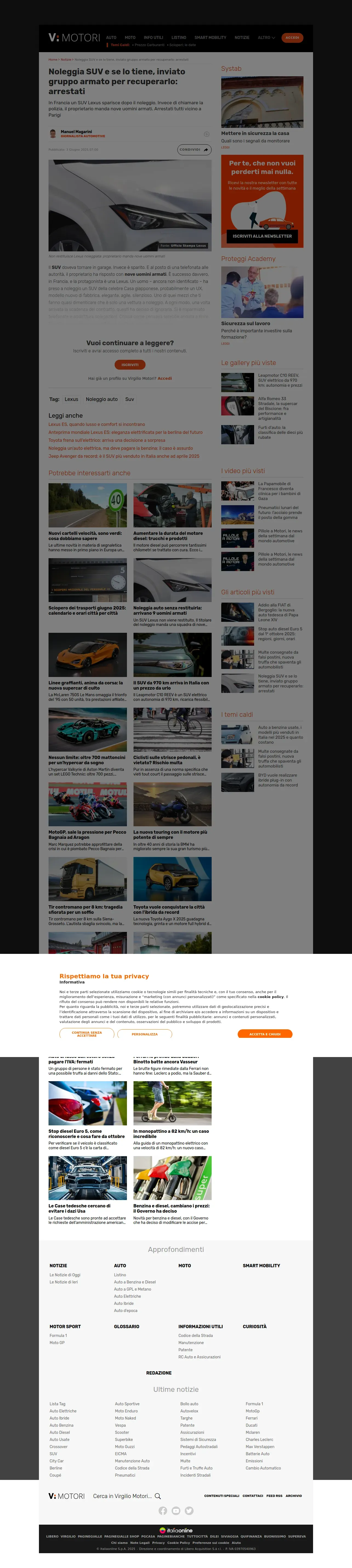352x1568 pixels.
Task: Open the REDAZIONE link
Action: [159, 1373]
